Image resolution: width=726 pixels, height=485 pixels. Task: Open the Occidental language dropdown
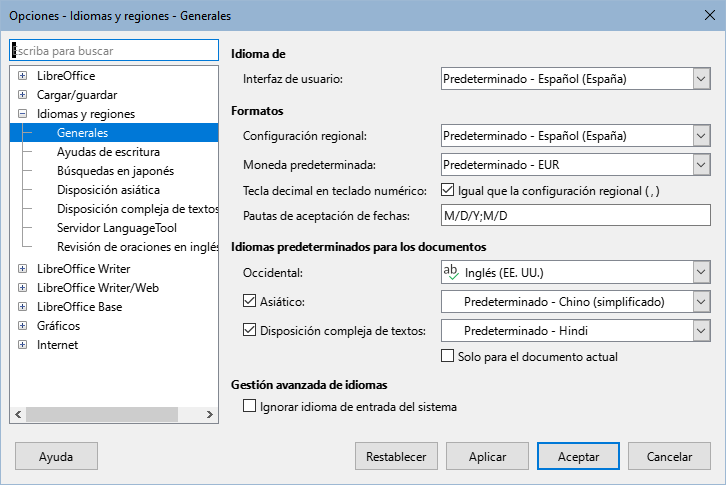click(x=701, y=272)
